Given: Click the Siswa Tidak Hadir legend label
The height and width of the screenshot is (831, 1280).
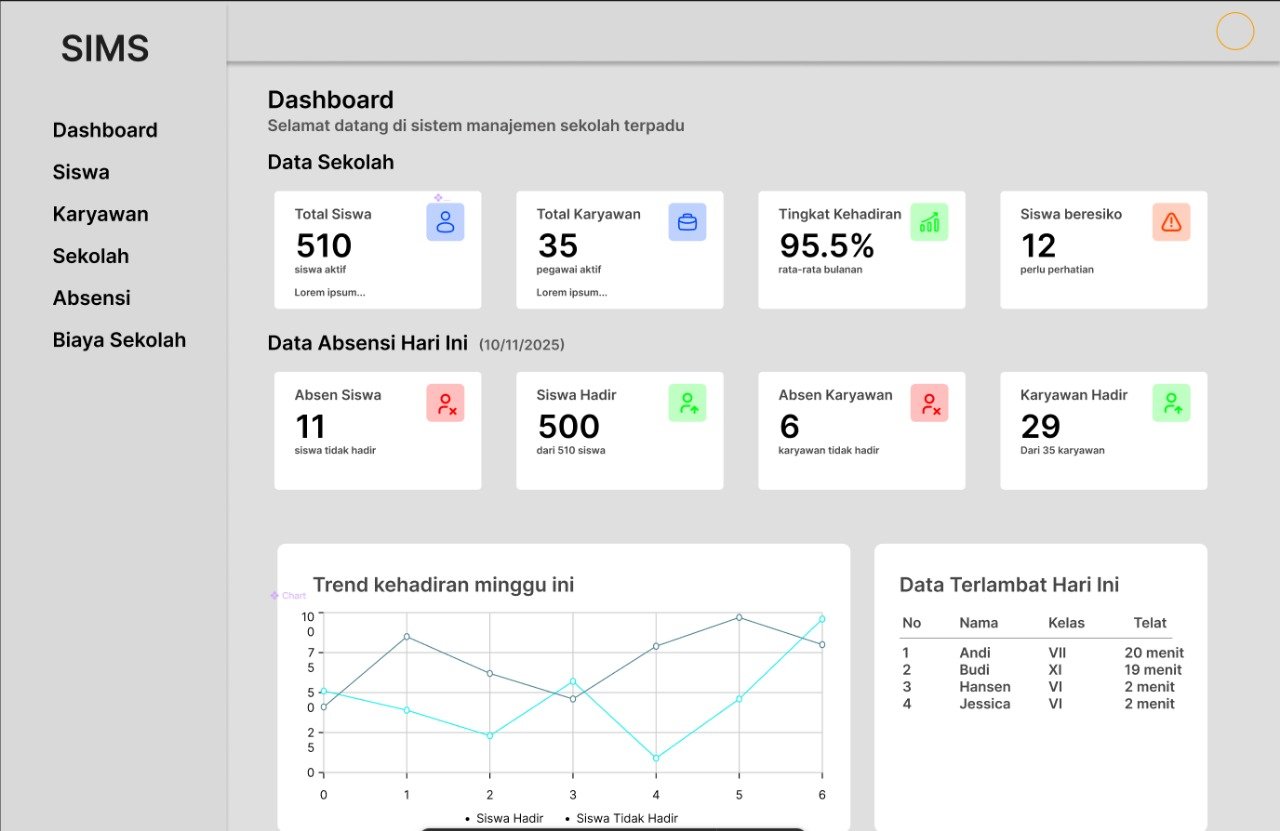Looking at the screenshot, I should 626,818.
